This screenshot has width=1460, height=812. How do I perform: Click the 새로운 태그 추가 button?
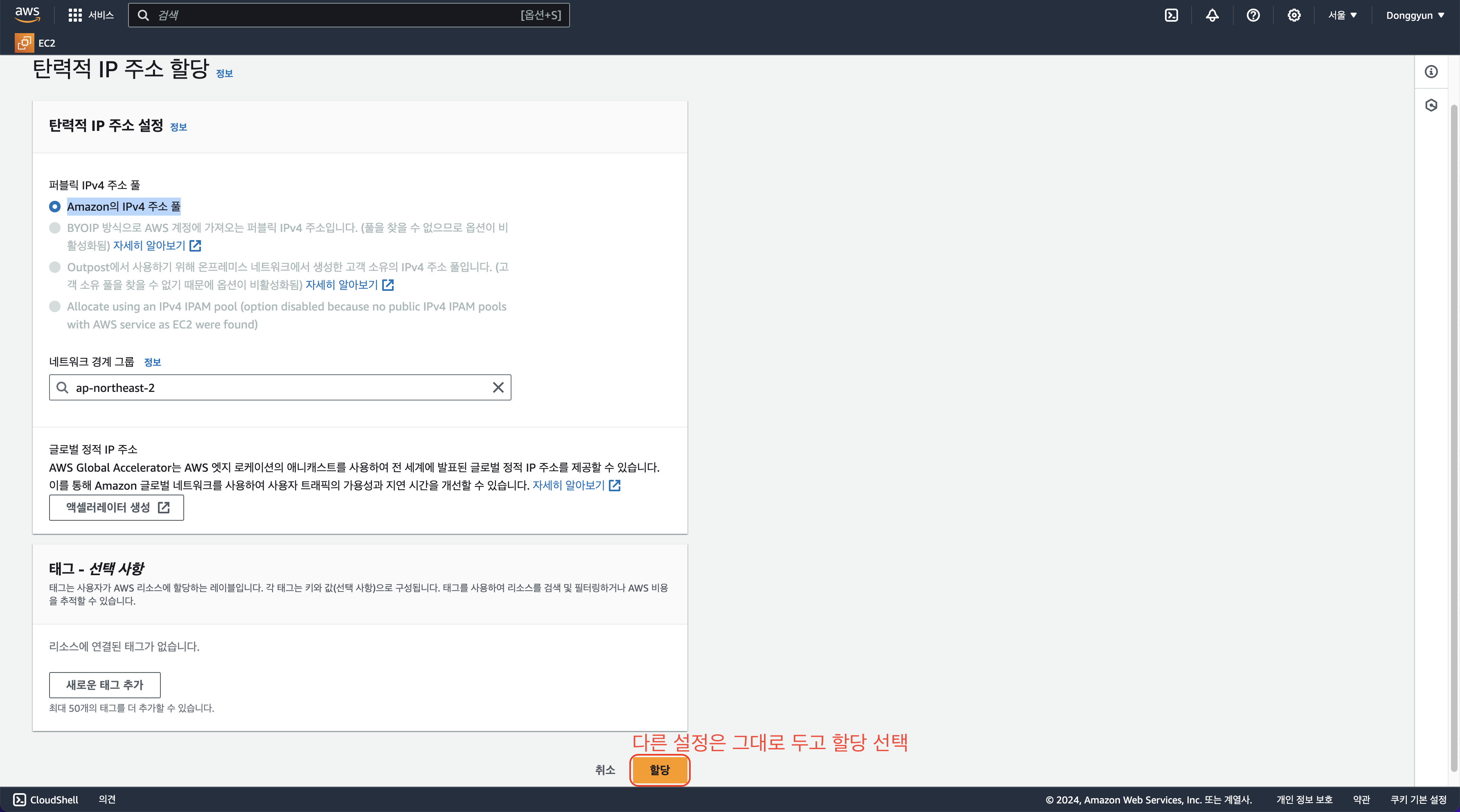[105, 685]
